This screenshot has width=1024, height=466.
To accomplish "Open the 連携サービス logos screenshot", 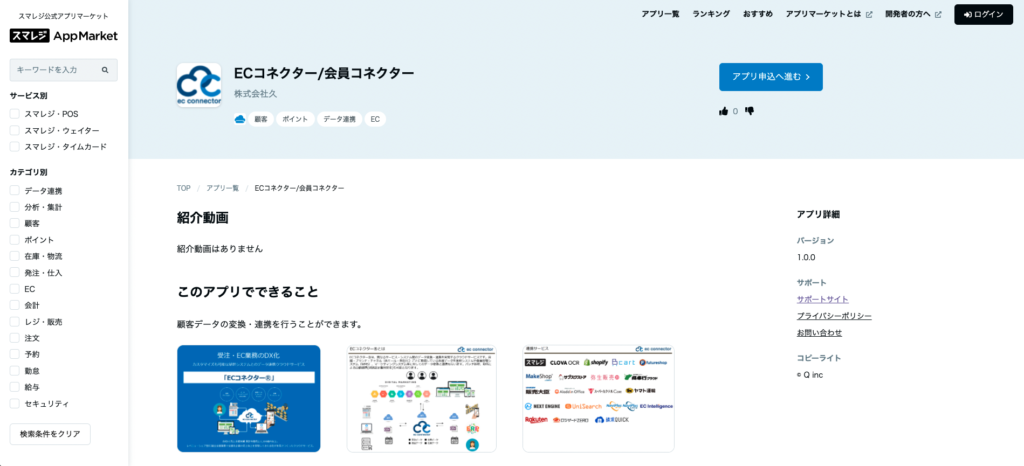I will pos(598,398).
